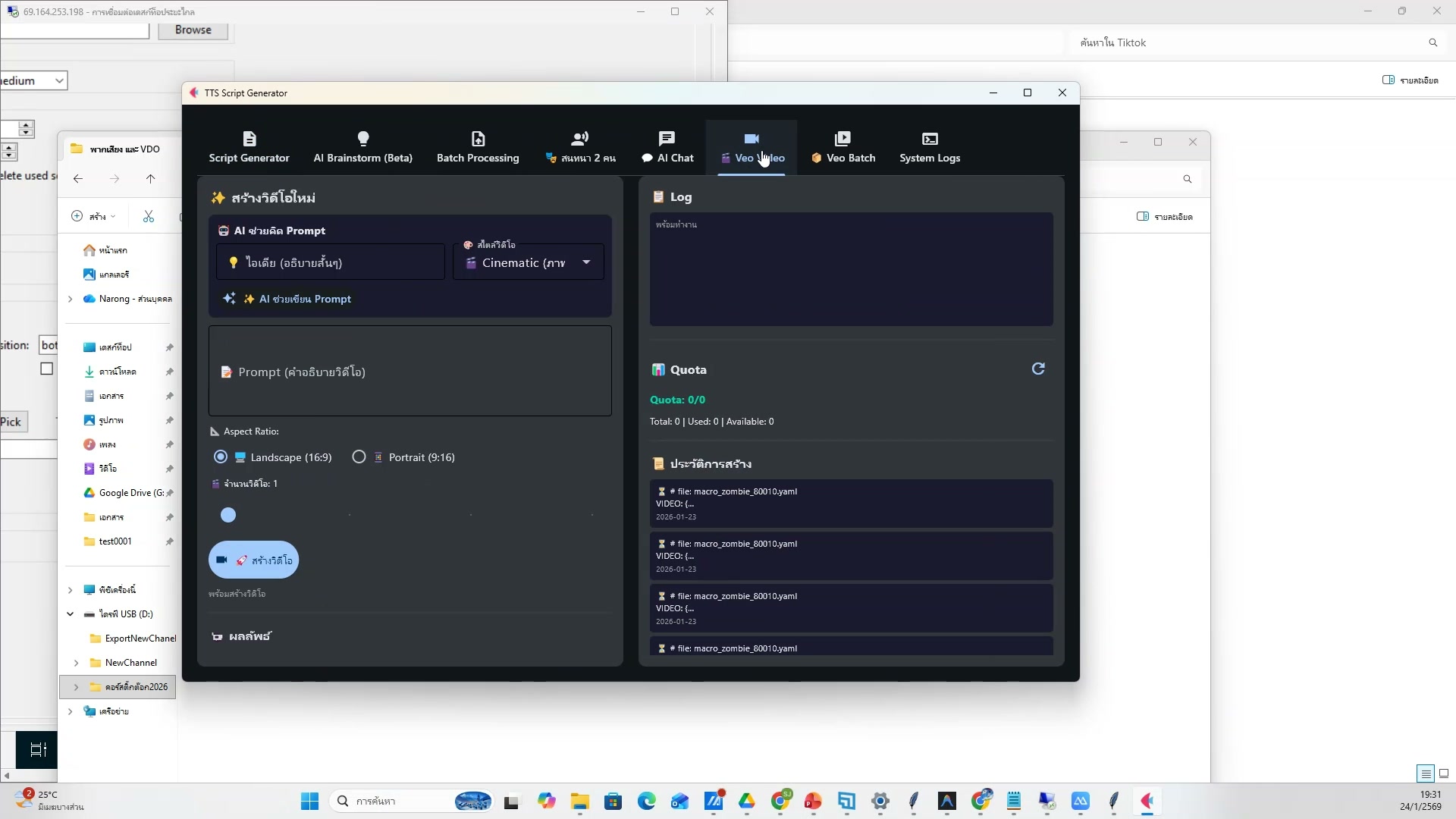The width and height of the screenshot is (1456, 819).
Task: Select Landscape (16:9) aspect ratio
Action: (x=221, y=457)
